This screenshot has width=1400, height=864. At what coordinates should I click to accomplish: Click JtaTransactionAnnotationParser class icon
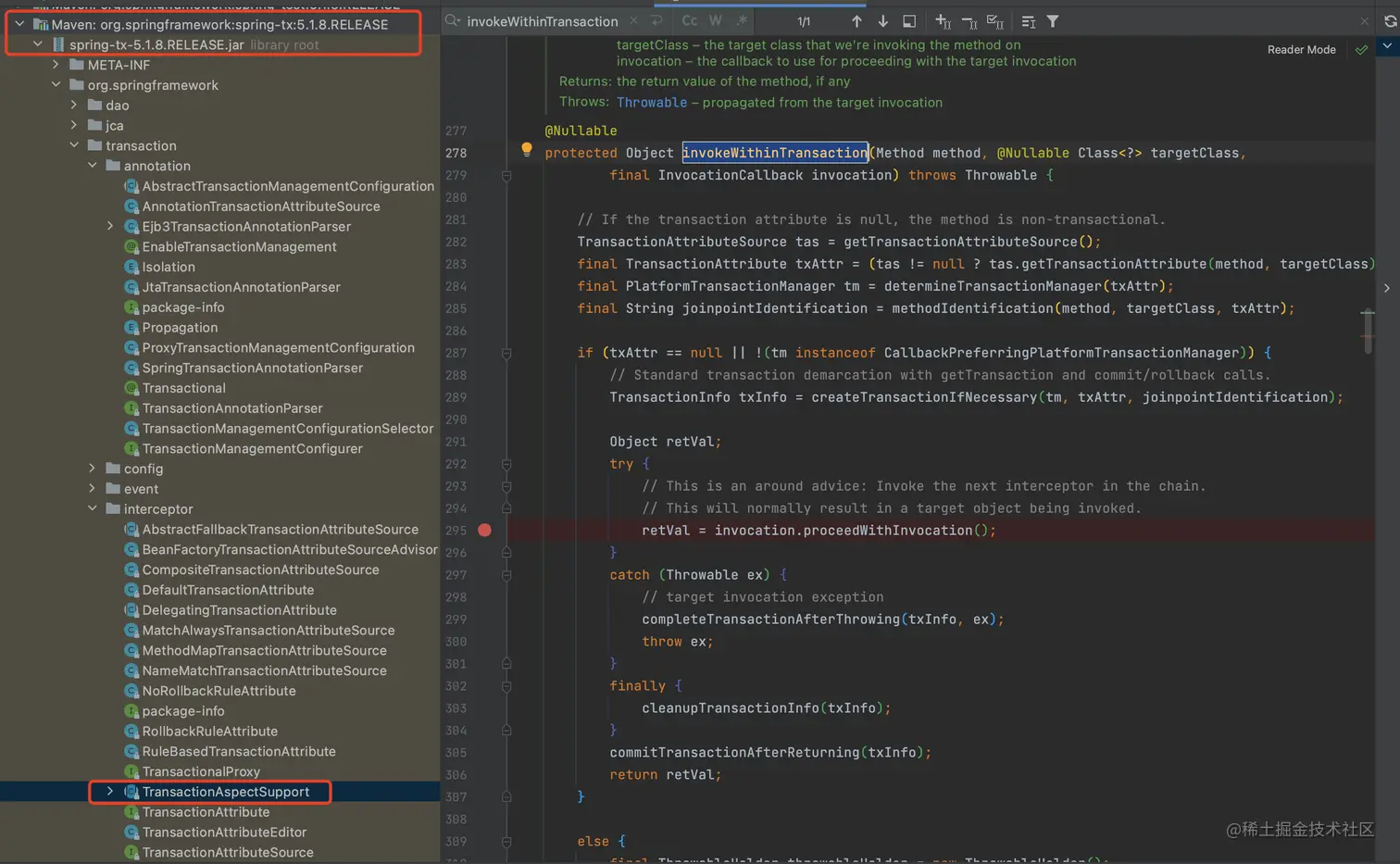tap(131, 287)
